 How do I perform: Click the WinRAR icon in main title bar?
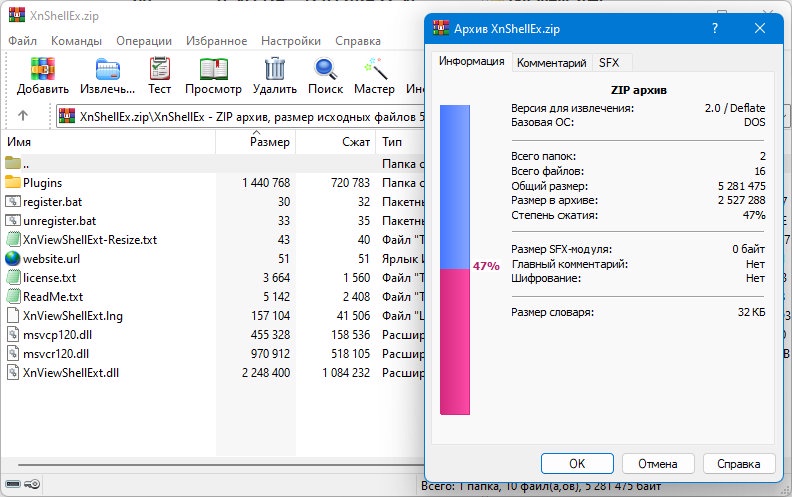[17, 15]
